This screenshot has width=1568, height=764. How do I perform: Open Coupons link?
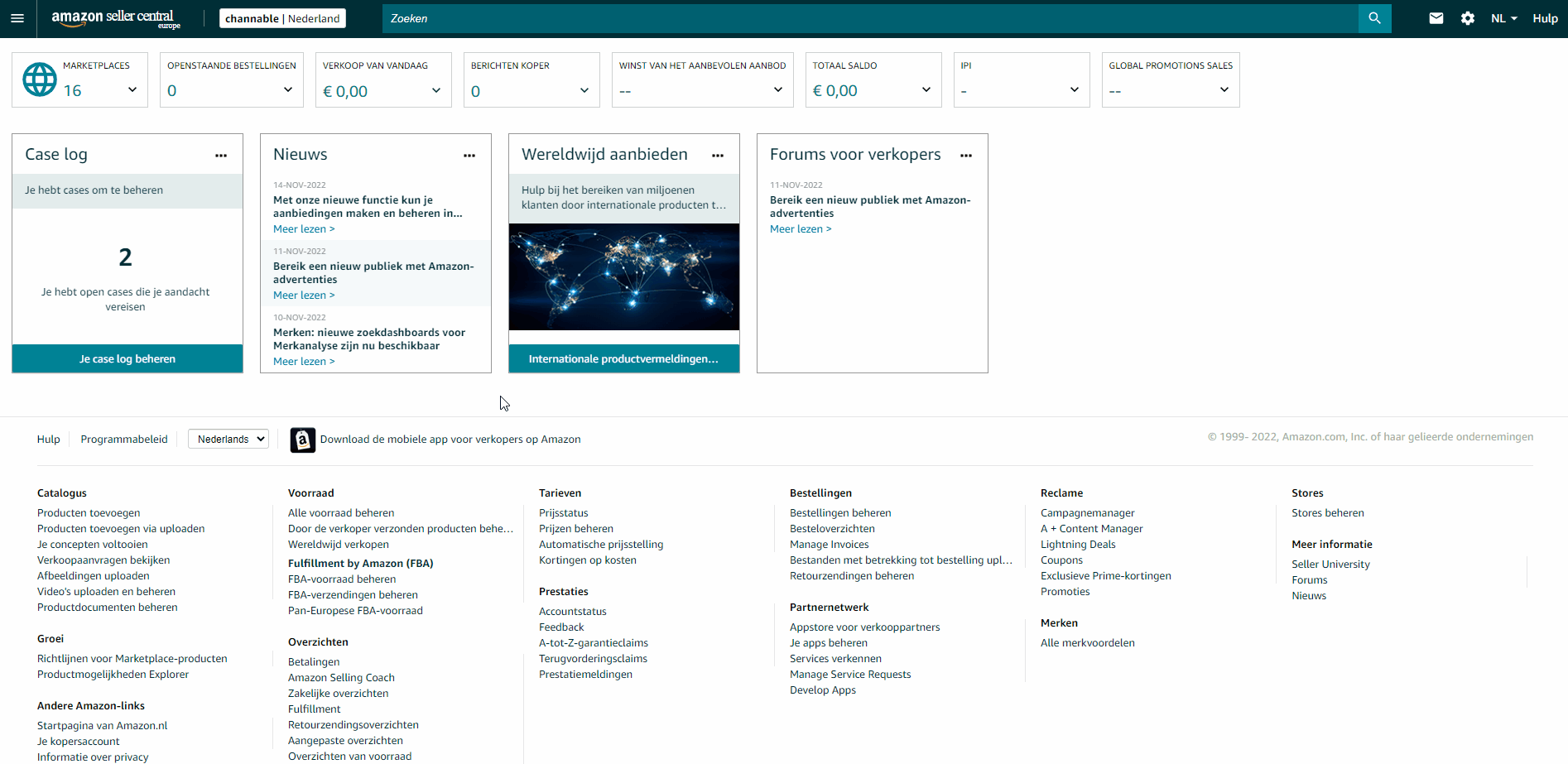tap(1061, 560)
